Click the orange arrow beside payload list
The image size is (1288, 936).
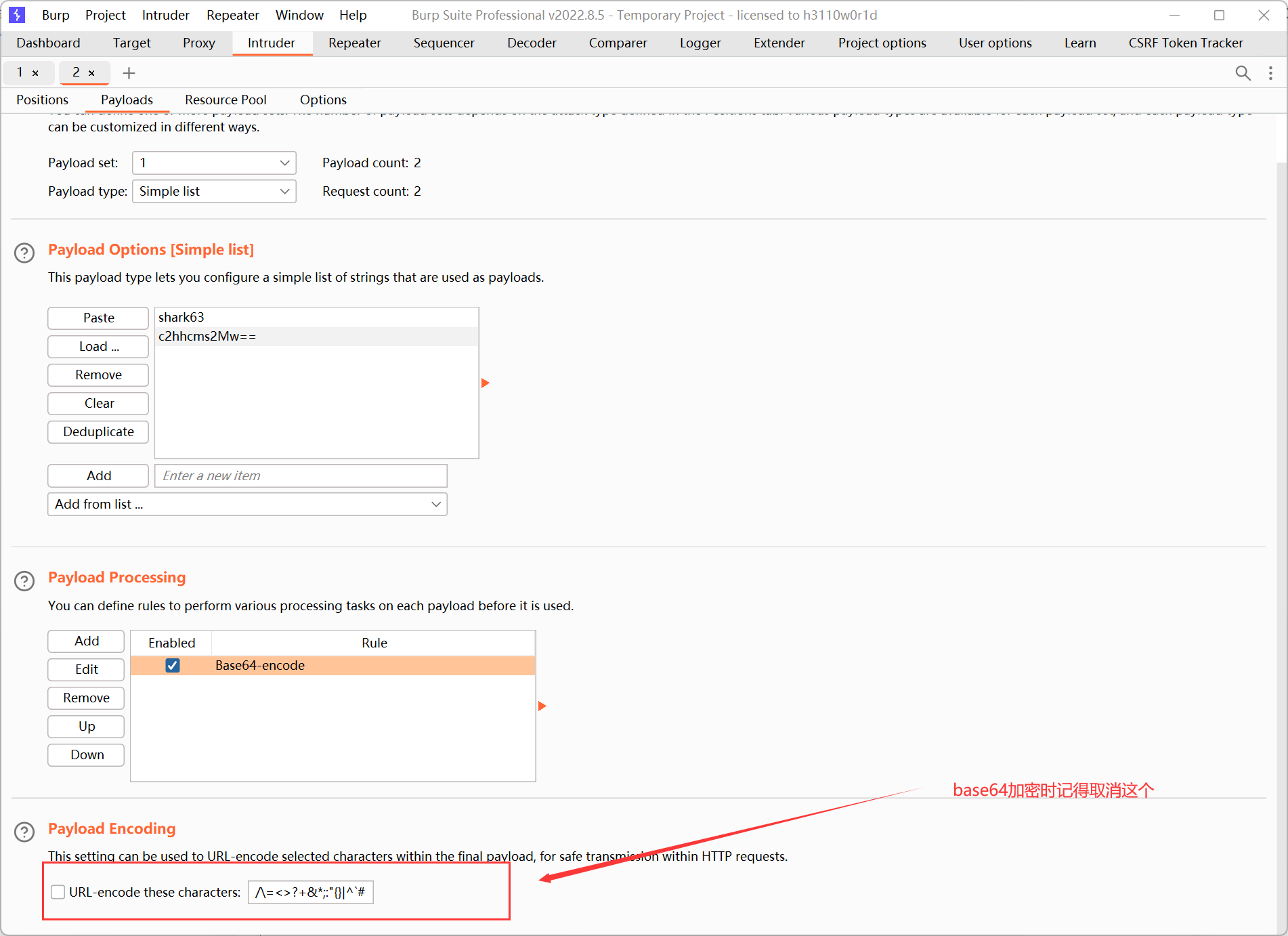pyautogui.click(x=485, y=383)
